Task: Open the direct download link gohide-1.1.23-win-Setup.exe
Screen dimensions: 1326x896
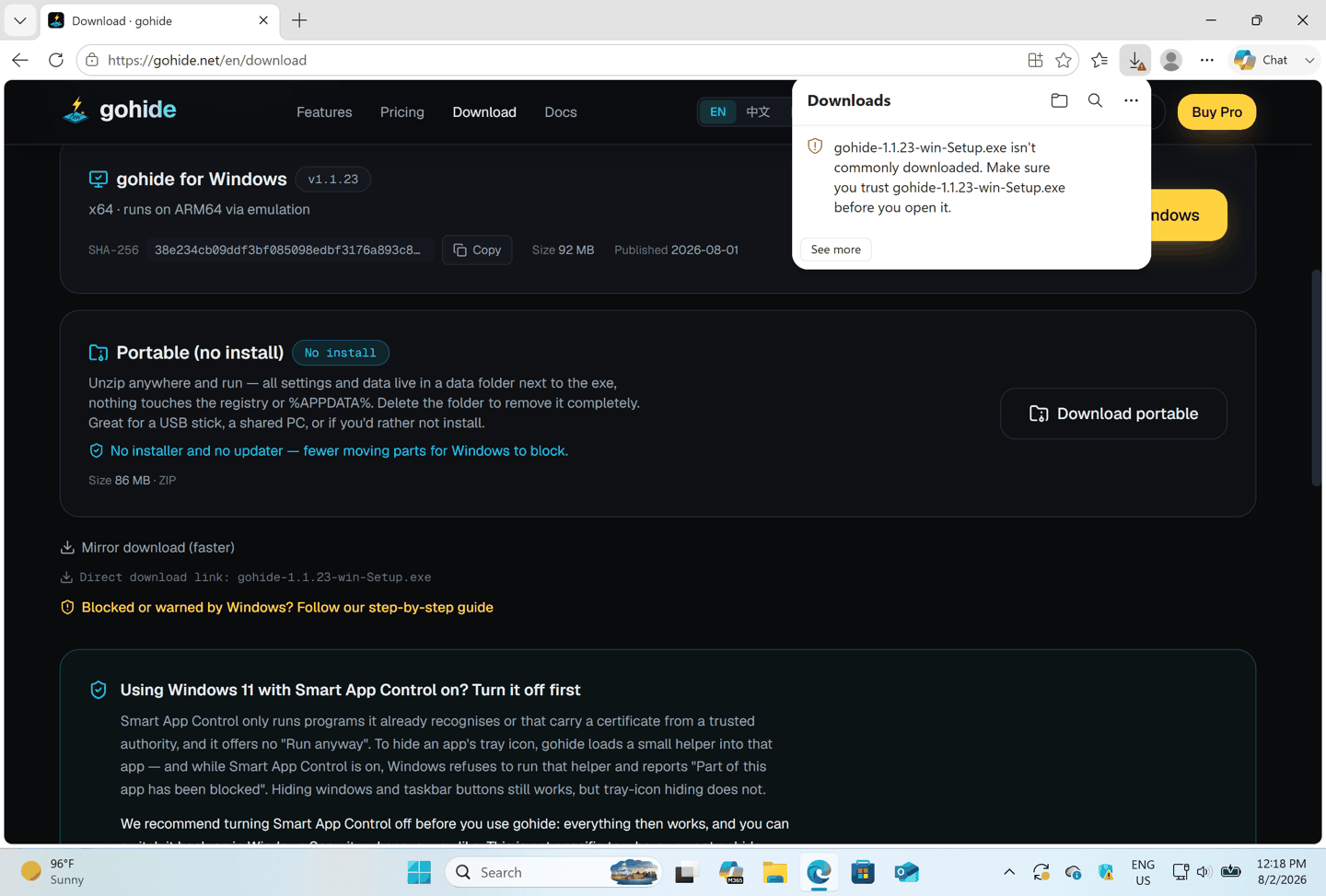Action: pyautogui.click(x=246, y=577)
